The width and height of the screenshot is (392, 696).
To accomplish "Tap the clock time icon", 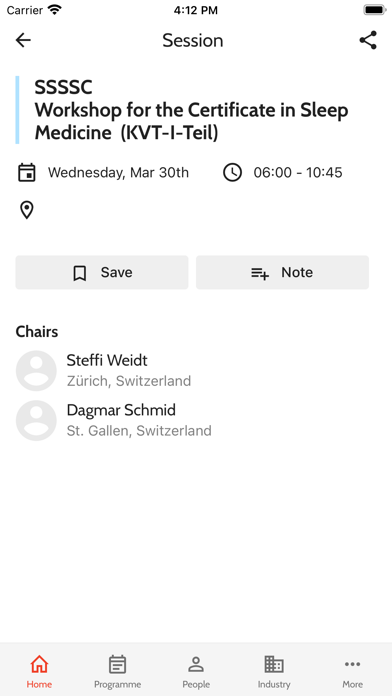I will (x=232, y=172).
